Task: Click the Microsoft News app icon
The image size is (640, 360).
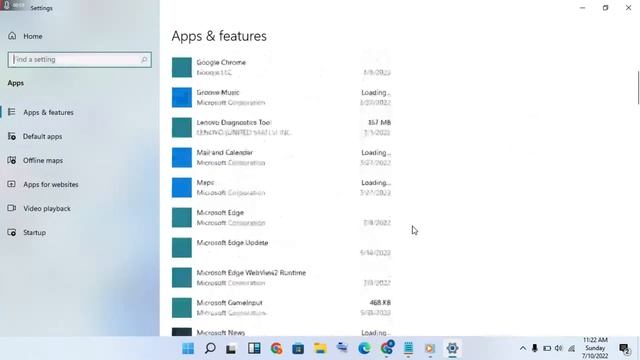Action: [182, 332]
